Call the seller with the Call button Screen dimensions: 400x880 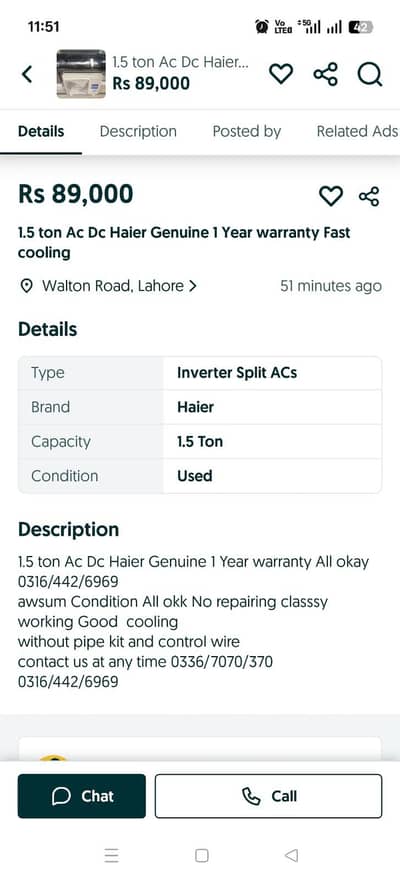(268, 796)
